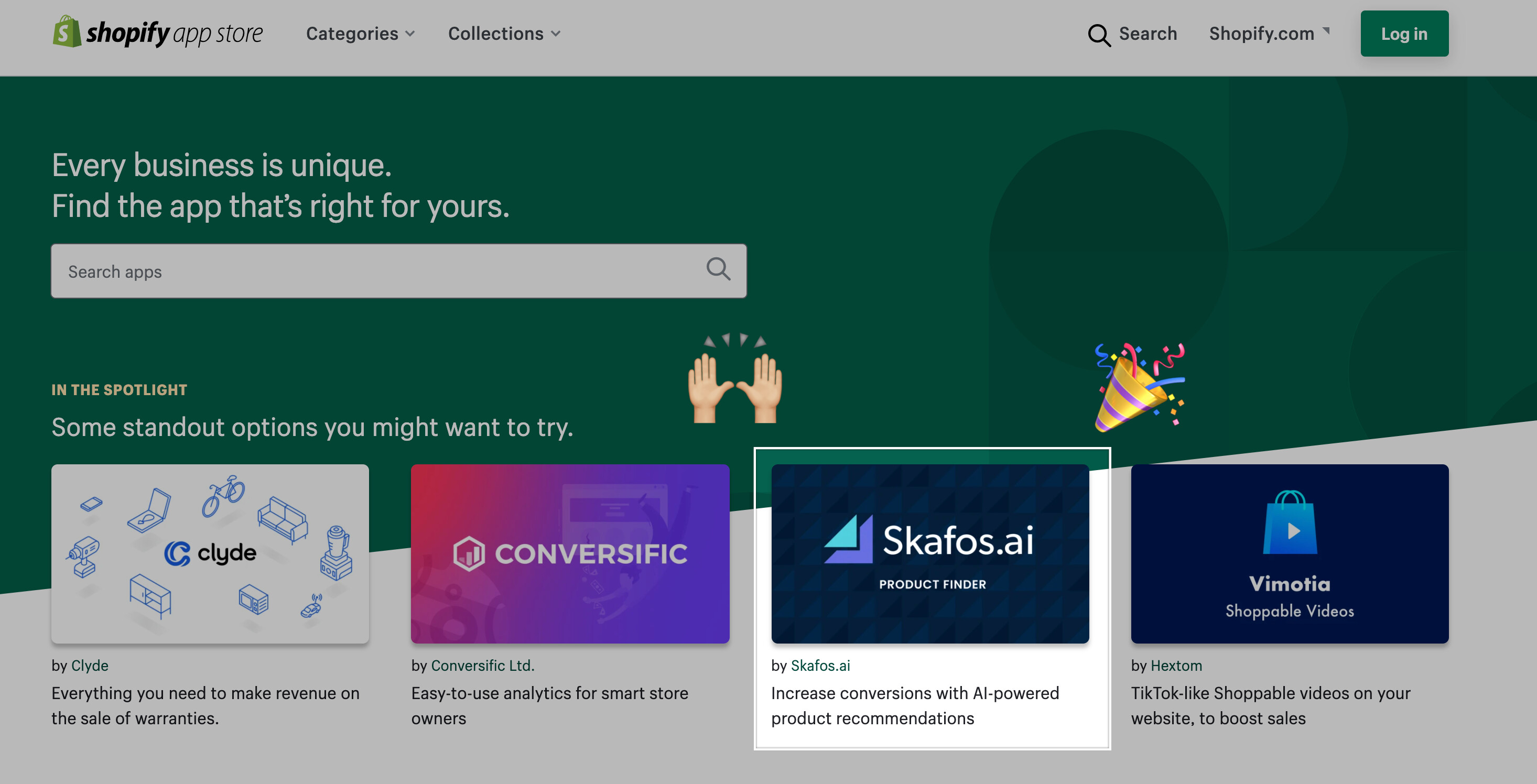Open the Conversific Ltd. developer link

tap(482, 665)
